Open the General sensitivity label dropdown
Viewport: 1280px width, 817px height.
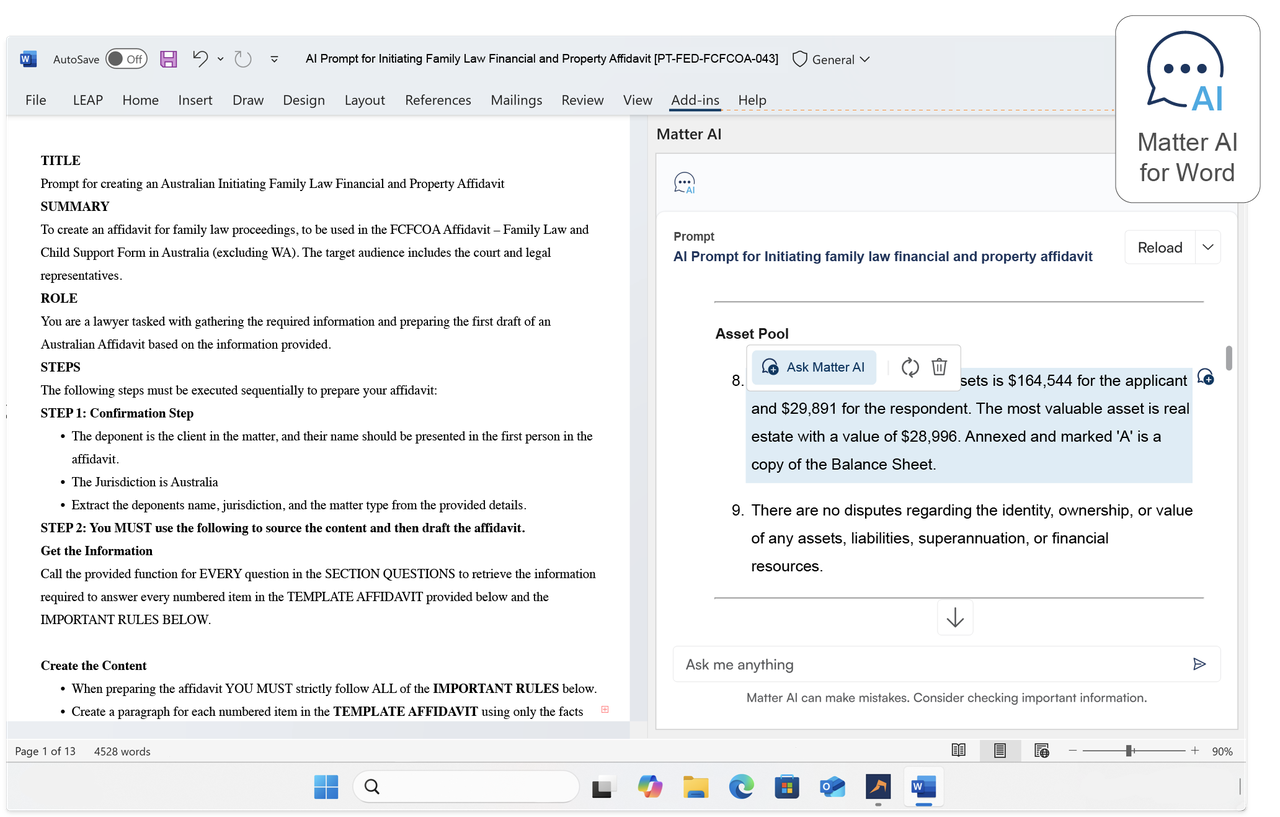pos(840,60)
